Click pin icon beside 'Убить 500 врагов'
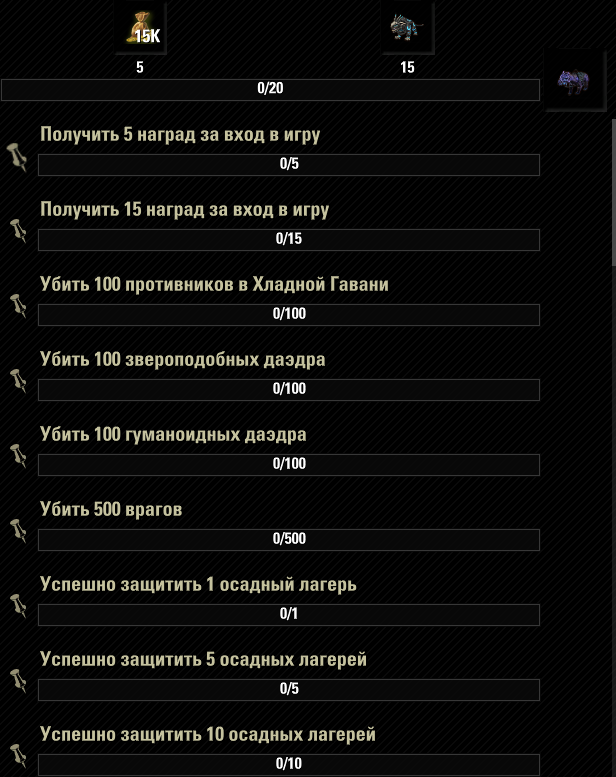Viewport: 616px width, 777px height. pos(18,531)
